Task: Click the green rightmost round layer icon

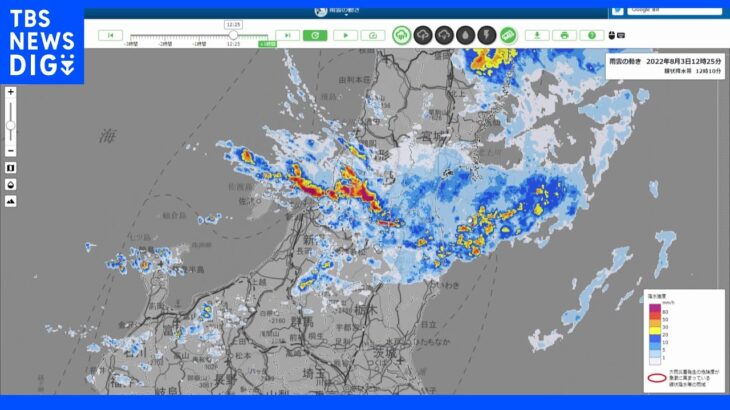Action: tap(508, 35)
